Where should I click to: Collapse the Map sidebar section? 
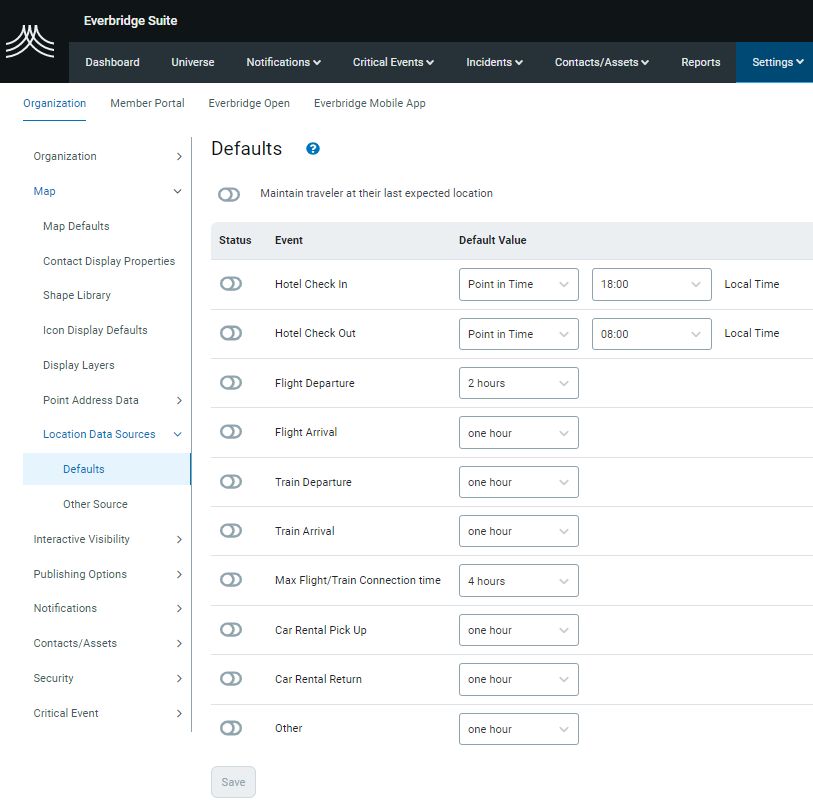point(178,191)
